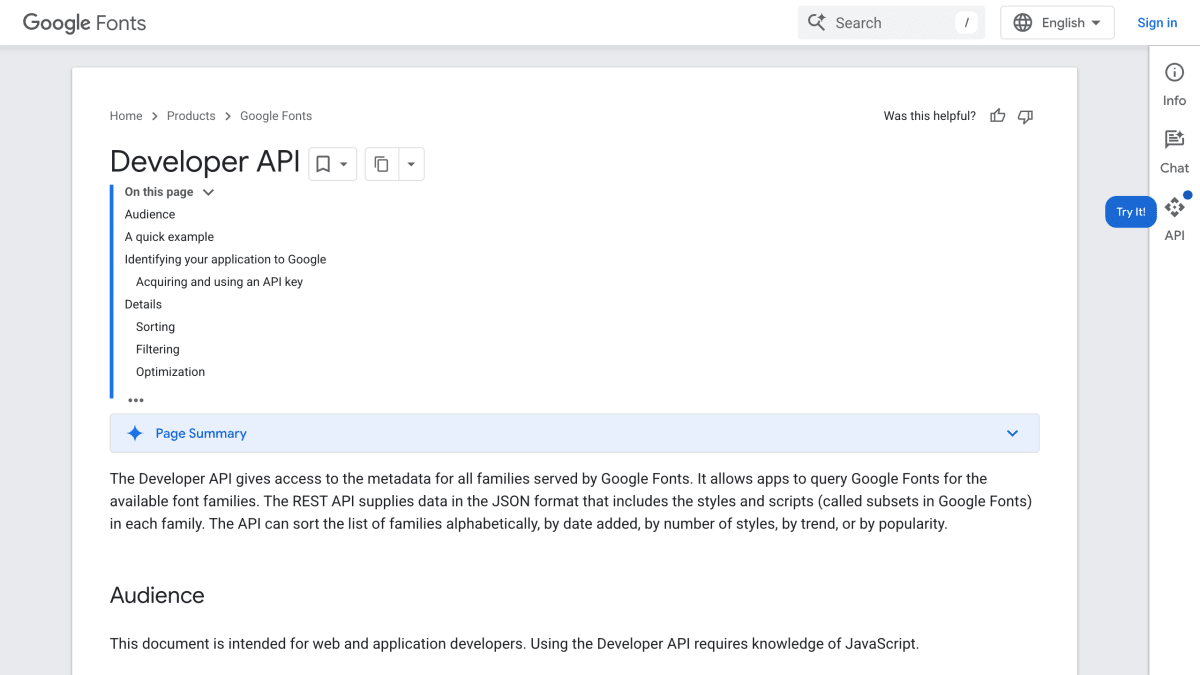Screen dimensions: 1200x675
Task: Click the globe language icon
Action: pos(1022,22)
